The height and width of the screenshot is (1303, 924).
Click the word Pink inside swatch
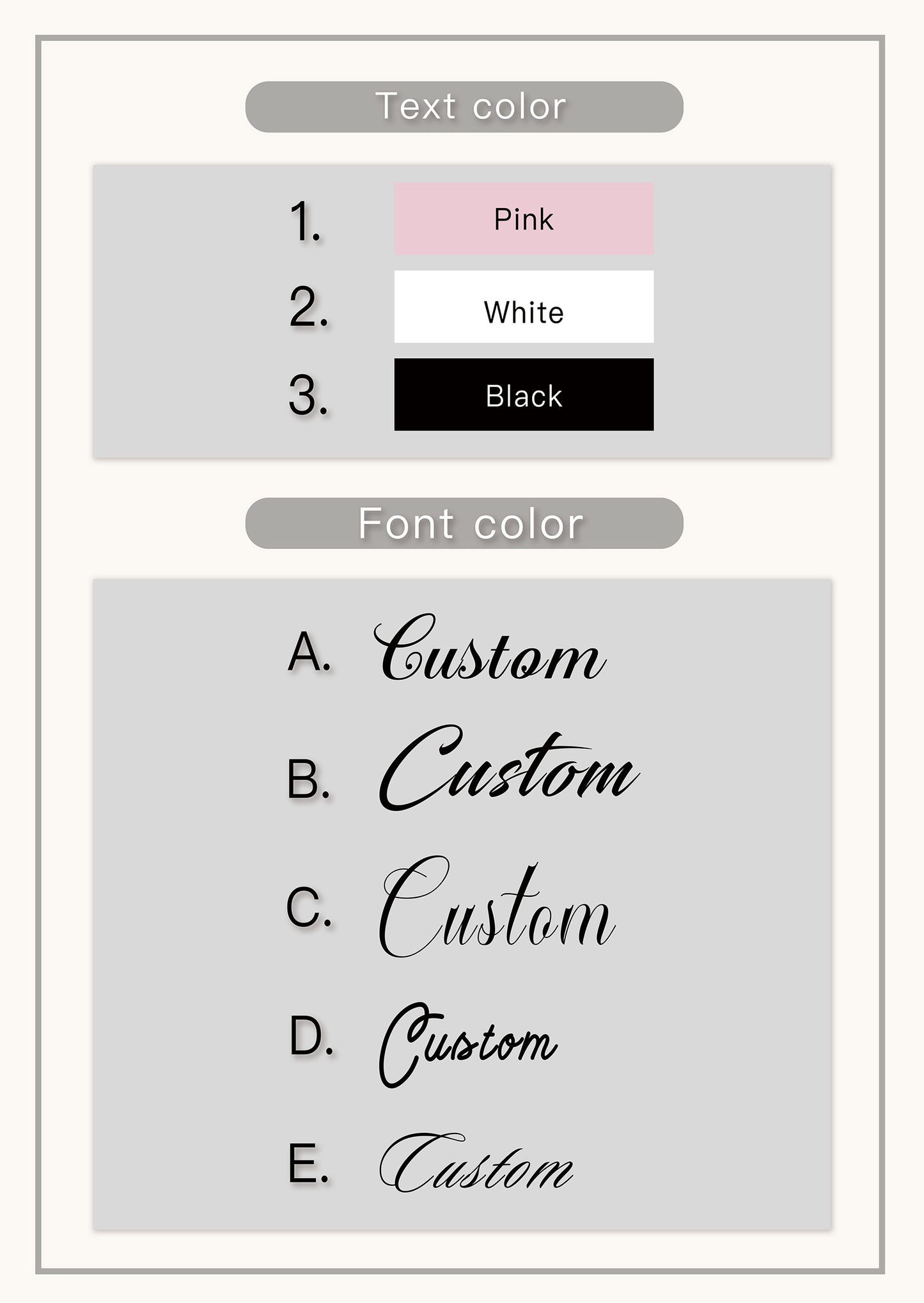(x=524, y=220)
